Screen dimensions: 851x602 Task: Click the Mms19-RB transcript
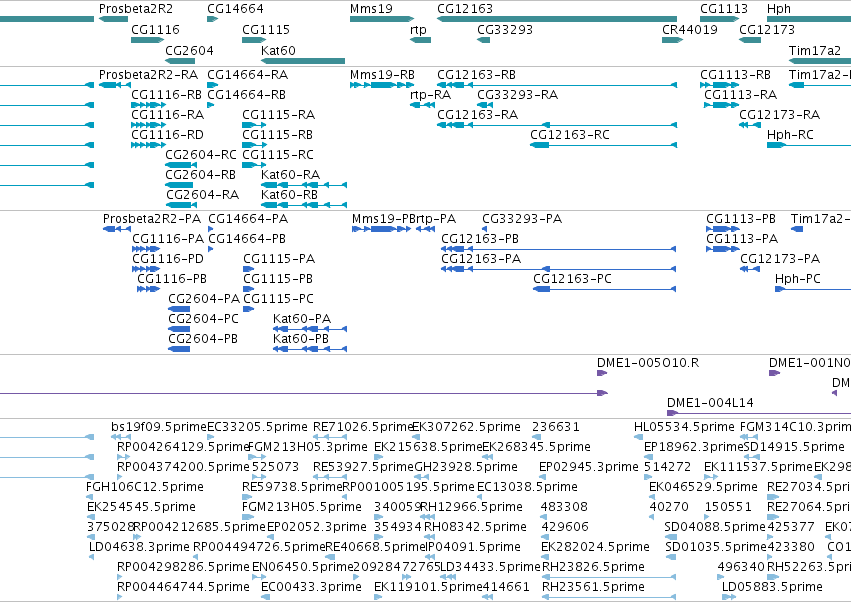382,85
